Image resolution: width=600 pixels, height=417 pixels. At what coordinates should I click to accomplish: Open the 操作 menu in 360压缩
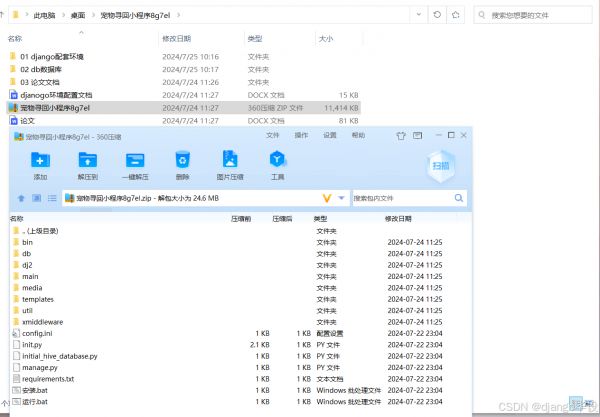pos(301,135)
